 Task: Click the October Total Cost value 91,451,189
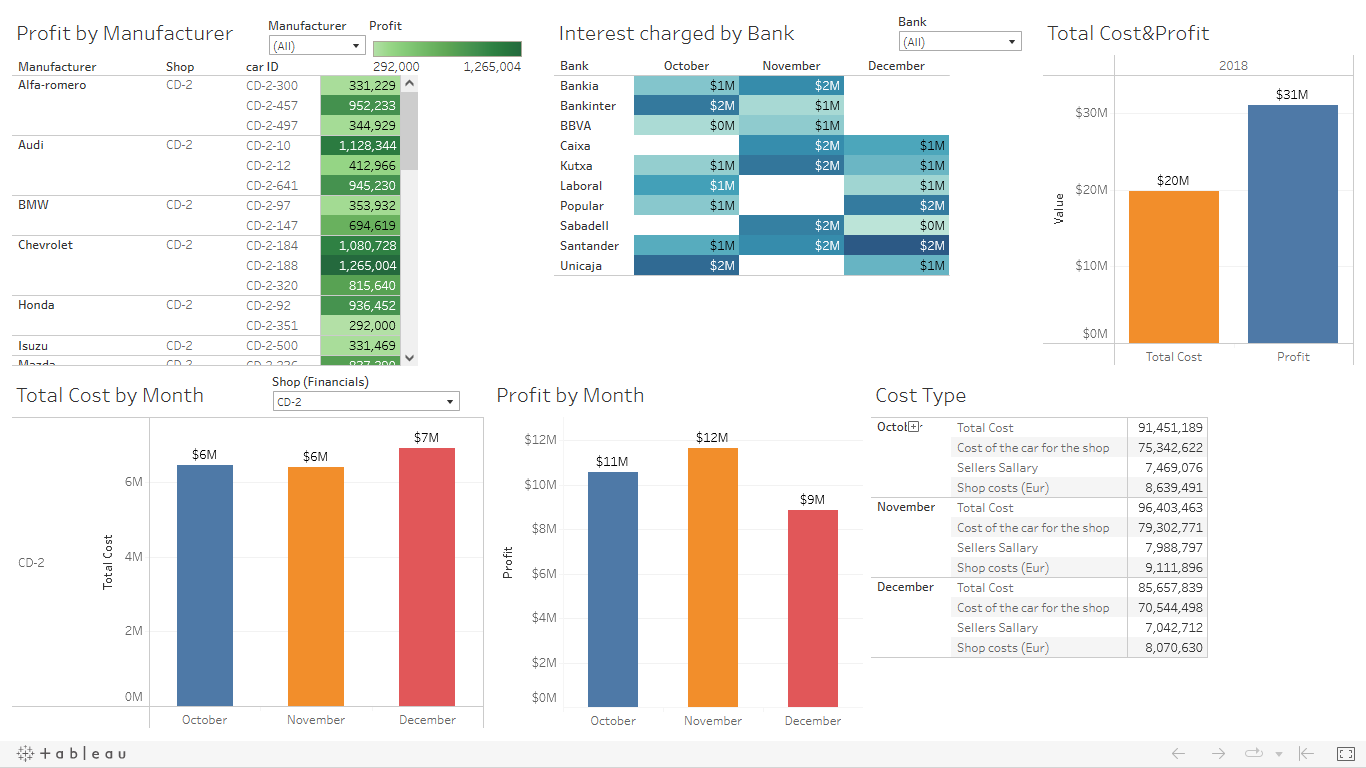point(1170,428)
